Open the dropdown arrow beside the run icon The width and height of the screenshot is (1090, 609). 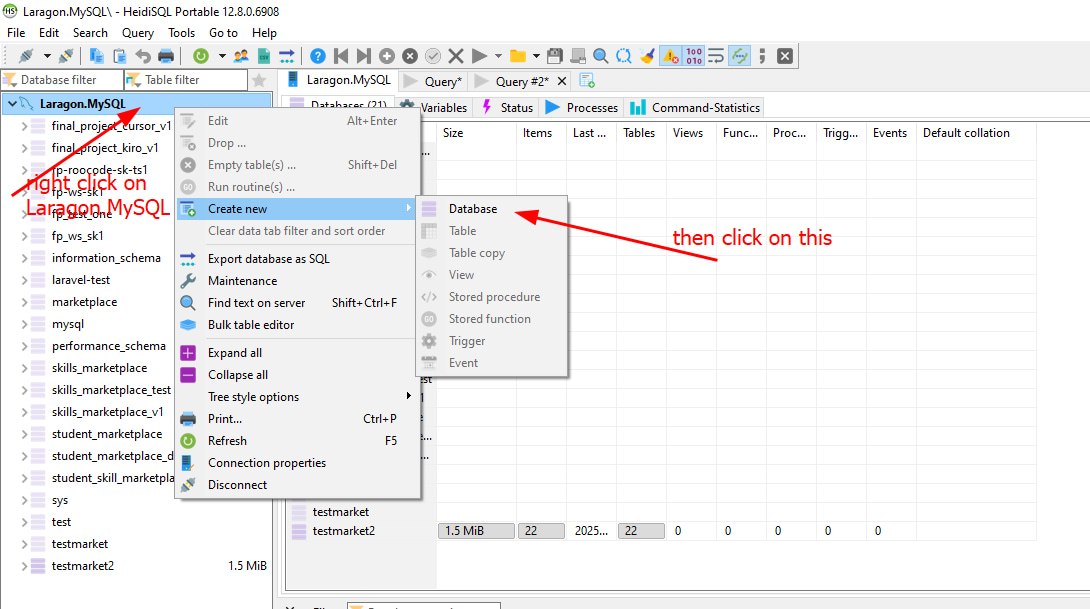[x=498, y=56]
